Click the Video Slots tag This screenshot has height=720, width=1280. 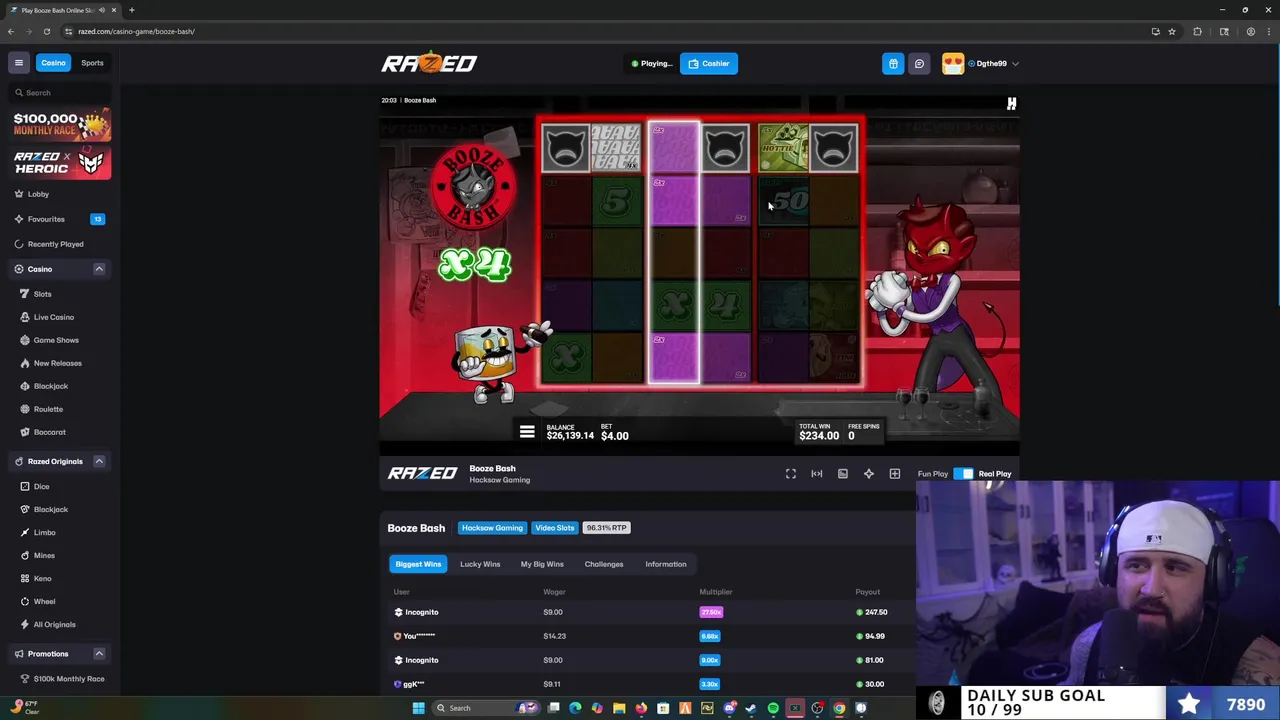555,528
